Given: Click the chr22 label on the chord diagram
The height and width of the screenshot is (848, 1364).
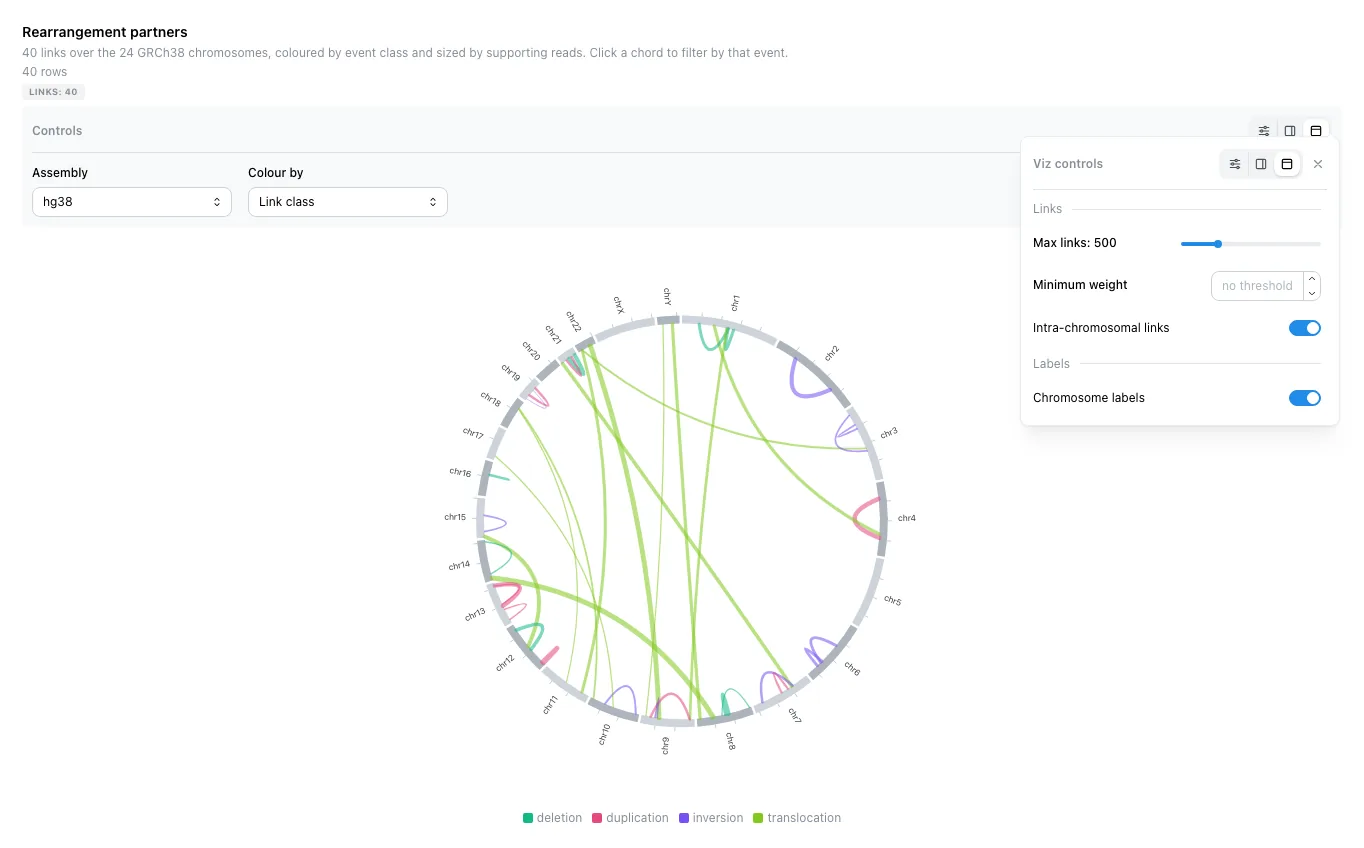Looking at the screenshot, I should pos(573,320).
